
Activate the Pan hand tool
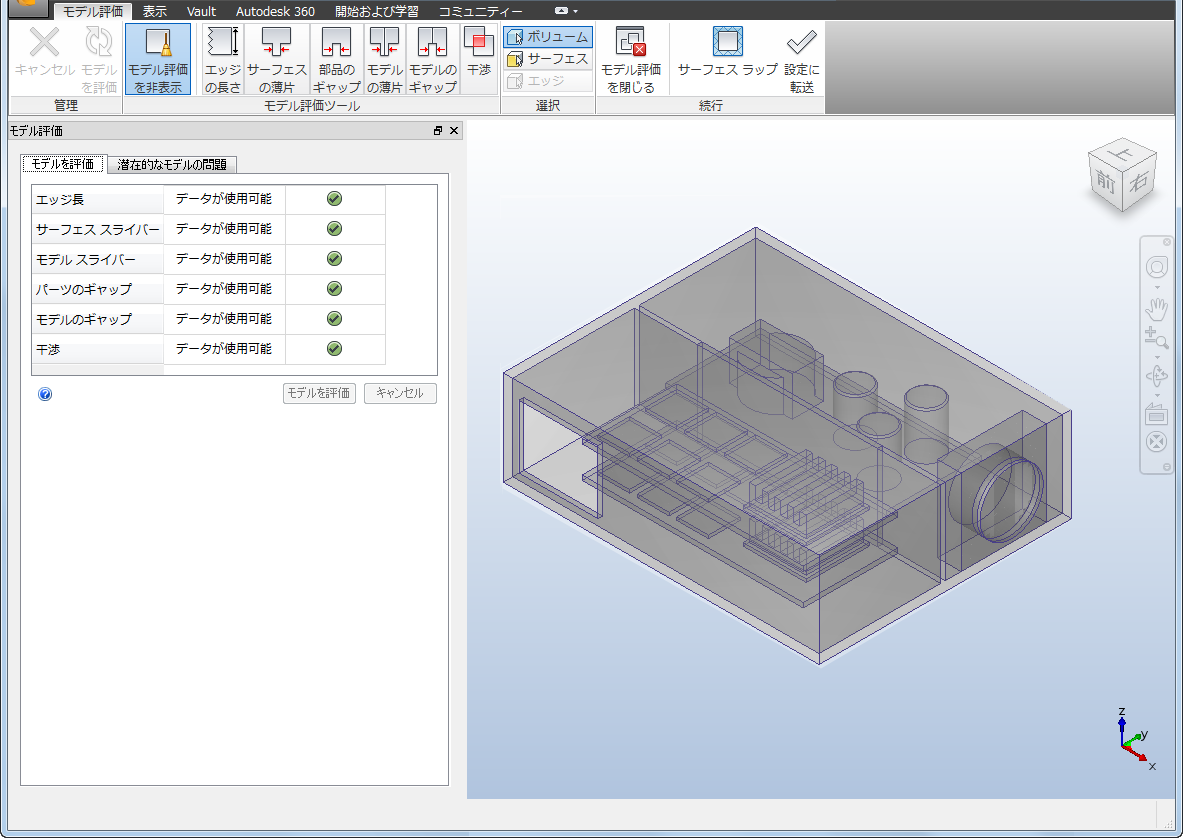1157,309
